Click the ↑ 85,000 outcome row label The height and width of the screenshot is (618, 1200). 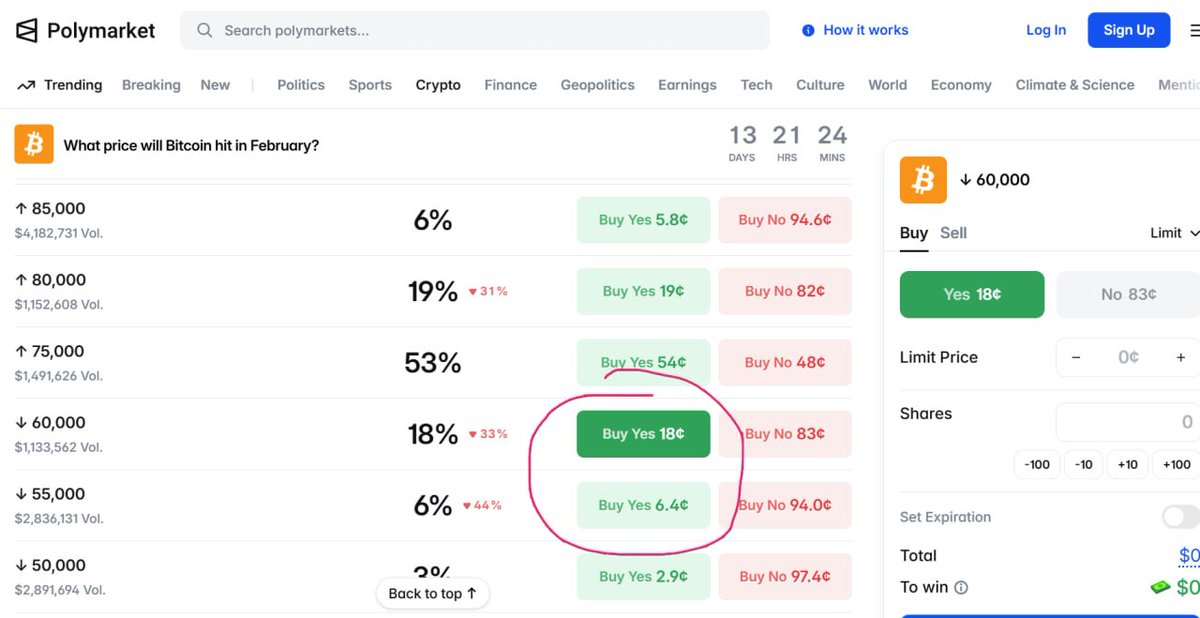[50, 209]
